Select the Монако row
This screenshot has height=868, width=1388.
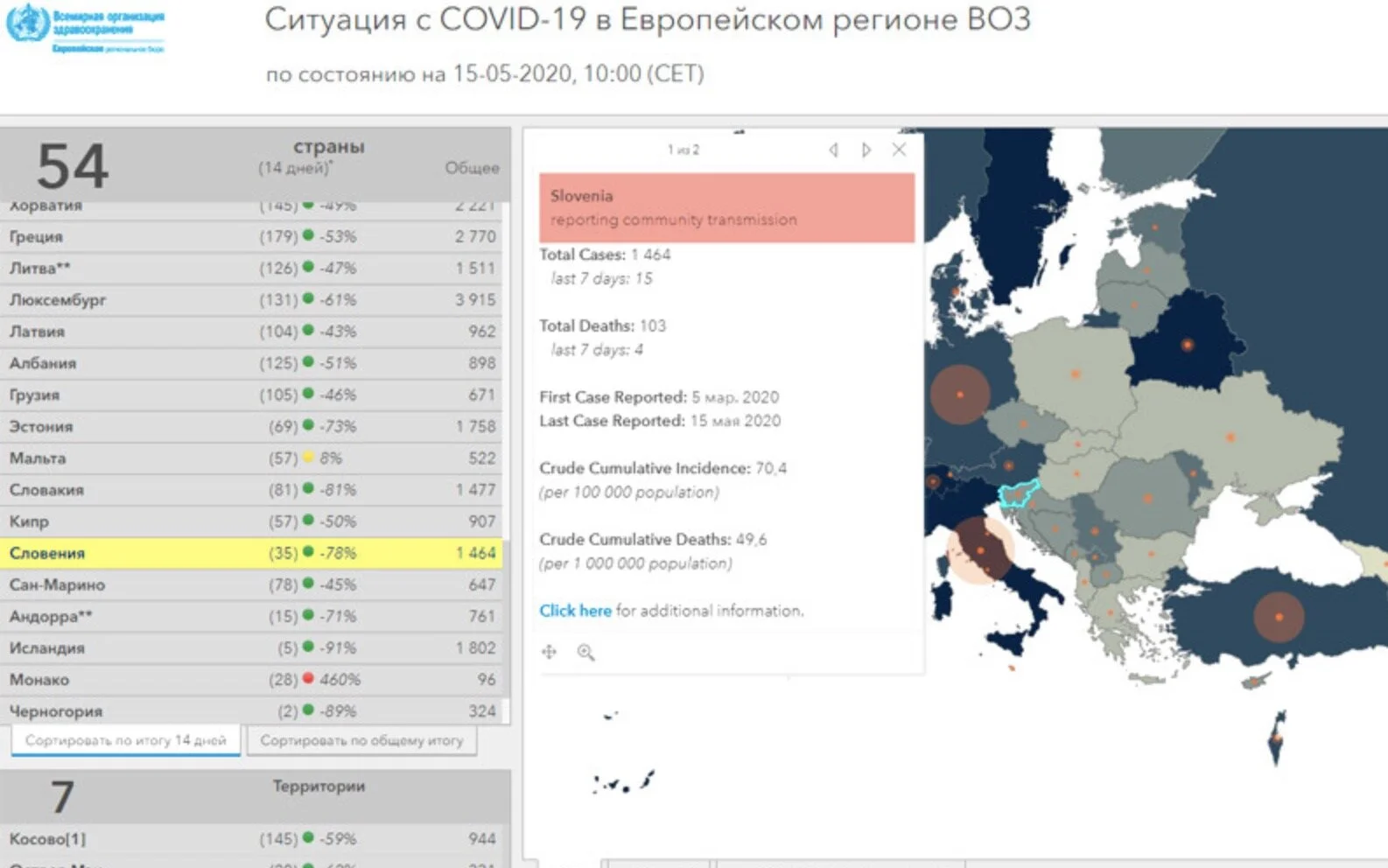coord(252,679)
